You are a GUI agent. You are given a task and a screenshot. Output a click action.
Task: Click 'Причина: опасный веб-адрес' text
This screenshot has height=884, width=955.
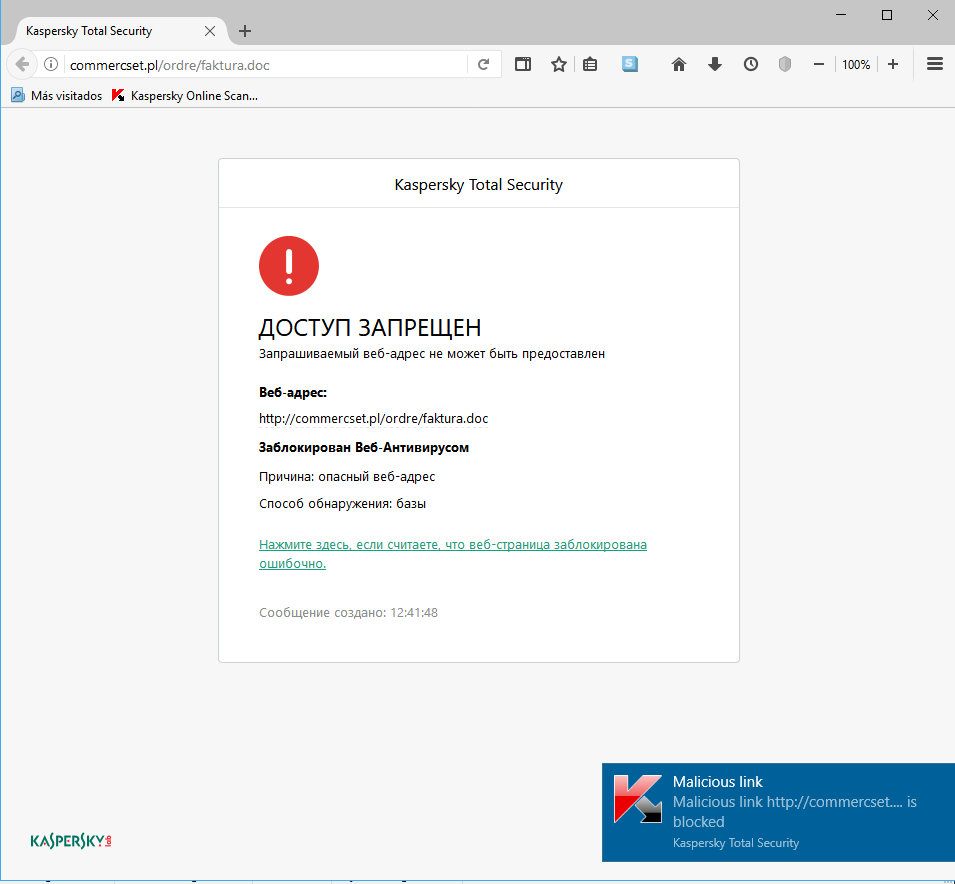(347, 477)
